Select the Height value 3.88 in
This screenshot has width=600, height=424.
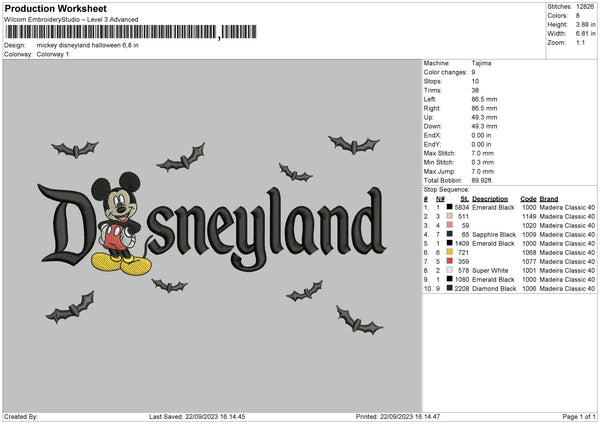click(x=585, y=24)
